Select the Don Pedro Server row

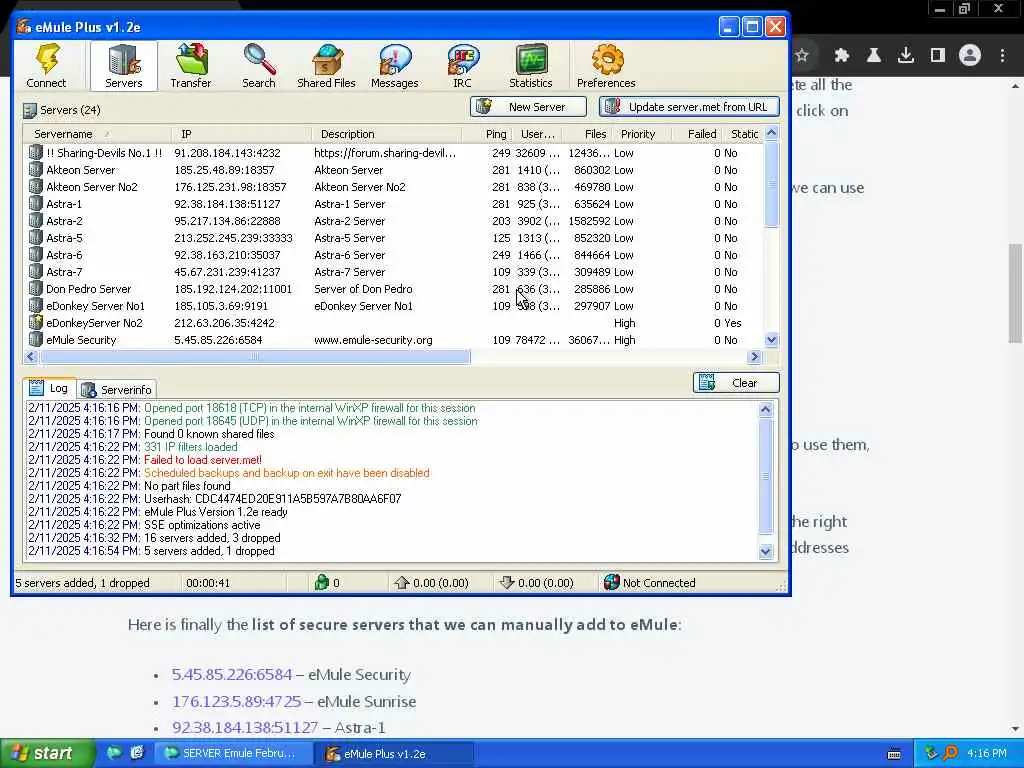(x=393, y=289)
